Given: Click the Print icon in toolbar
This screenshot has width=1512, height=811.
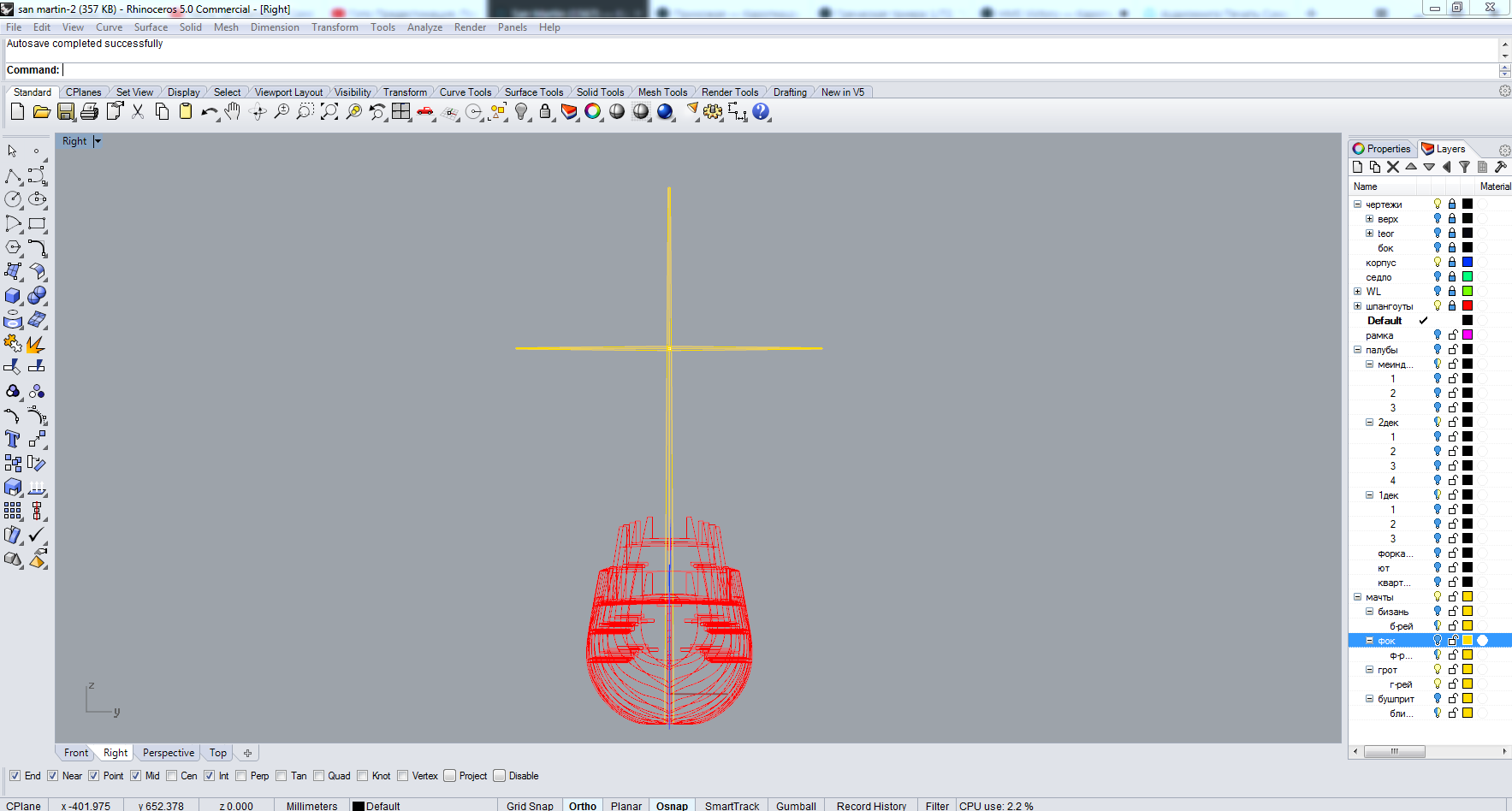Looking at the screenshot, I should coord(89,112).
